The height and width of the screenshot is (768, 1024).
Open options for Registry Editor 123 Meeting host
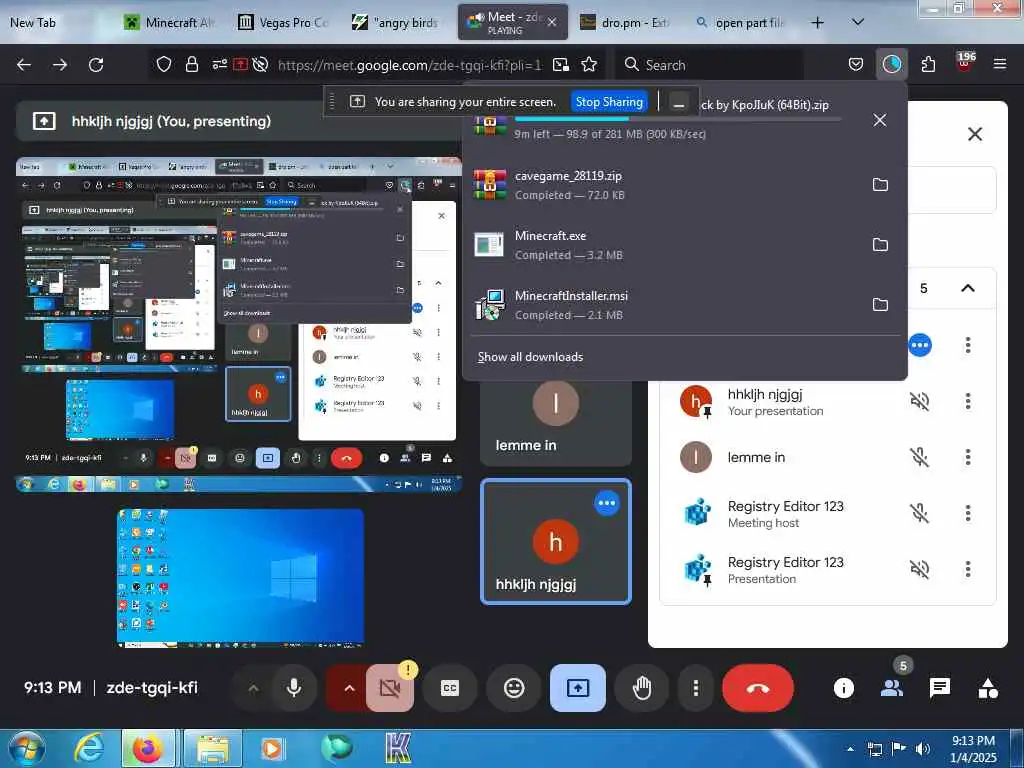968,513
